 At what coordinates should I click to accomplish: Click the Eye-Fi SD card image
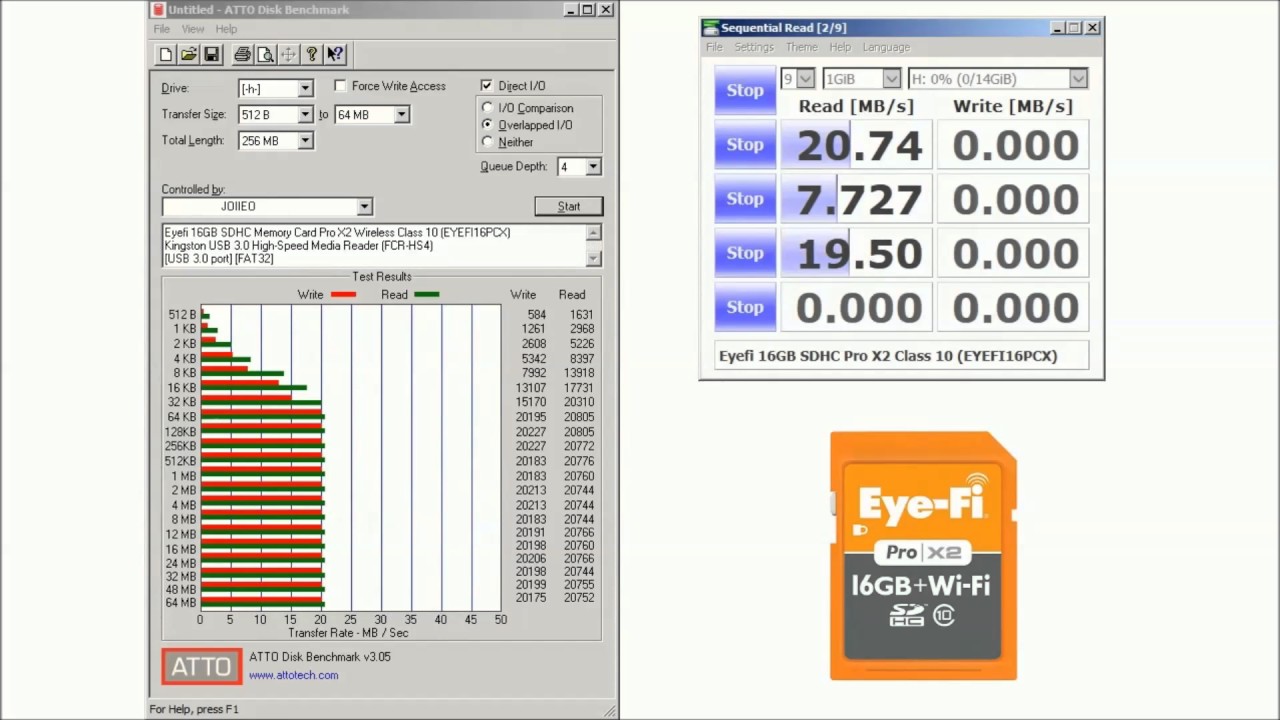click(x=923, y=556)
